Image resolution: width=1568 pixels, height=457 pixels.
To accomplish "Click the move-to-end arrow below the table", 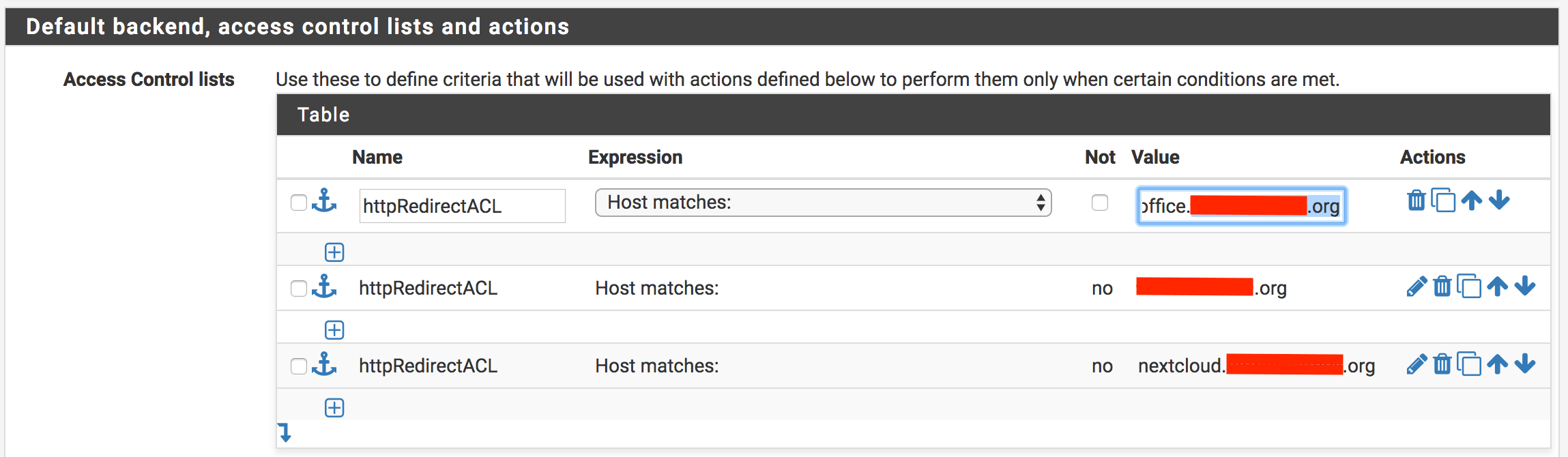I will pyautogui.click(x=283, y=432).
